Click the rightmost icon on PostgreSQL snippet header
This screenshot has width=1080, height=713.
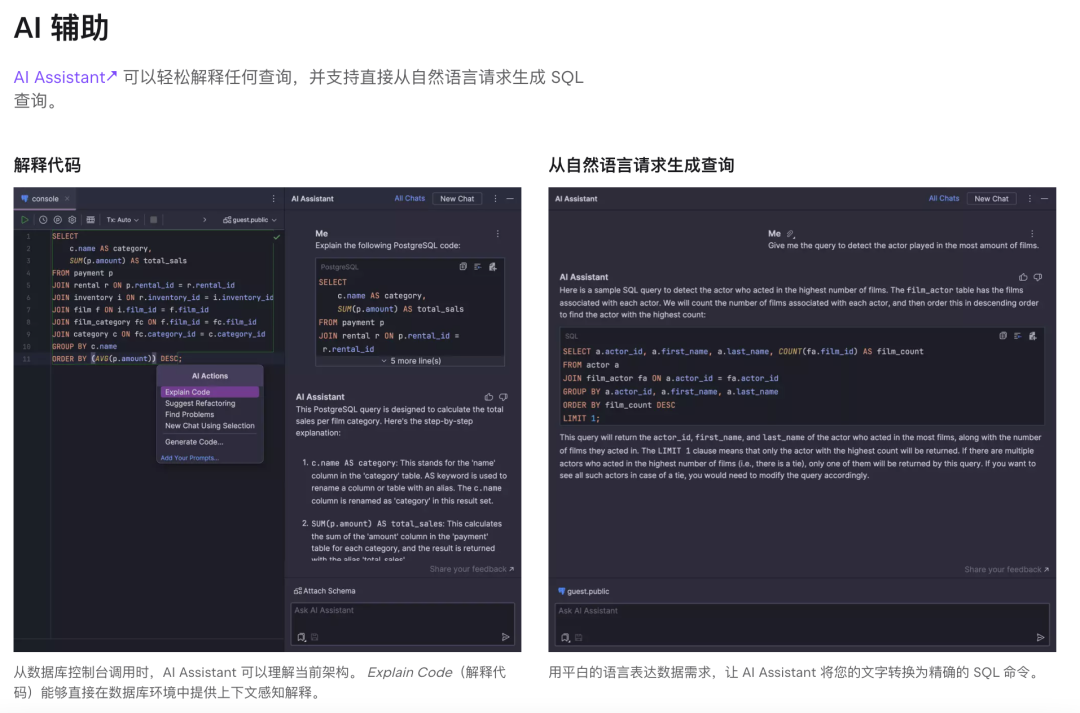tap(492, 267)
